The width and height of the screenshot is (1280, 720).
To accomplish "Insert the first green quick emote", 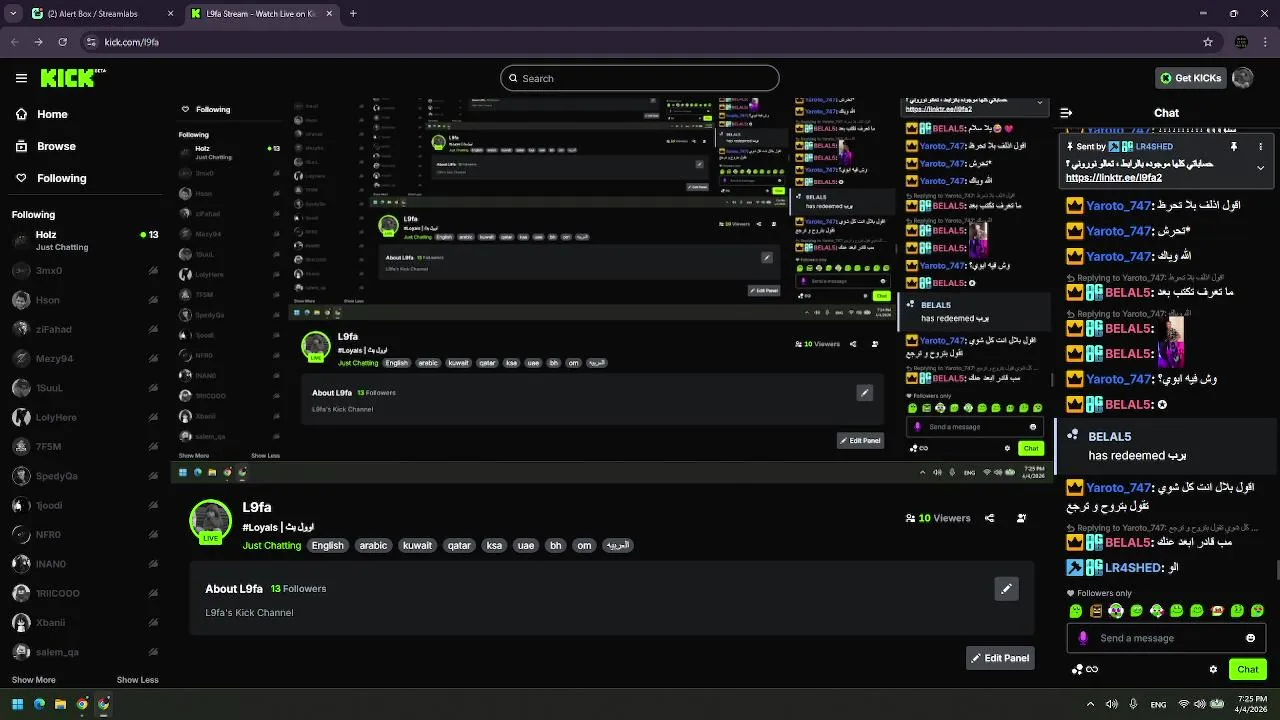I will coord(1076,610).
